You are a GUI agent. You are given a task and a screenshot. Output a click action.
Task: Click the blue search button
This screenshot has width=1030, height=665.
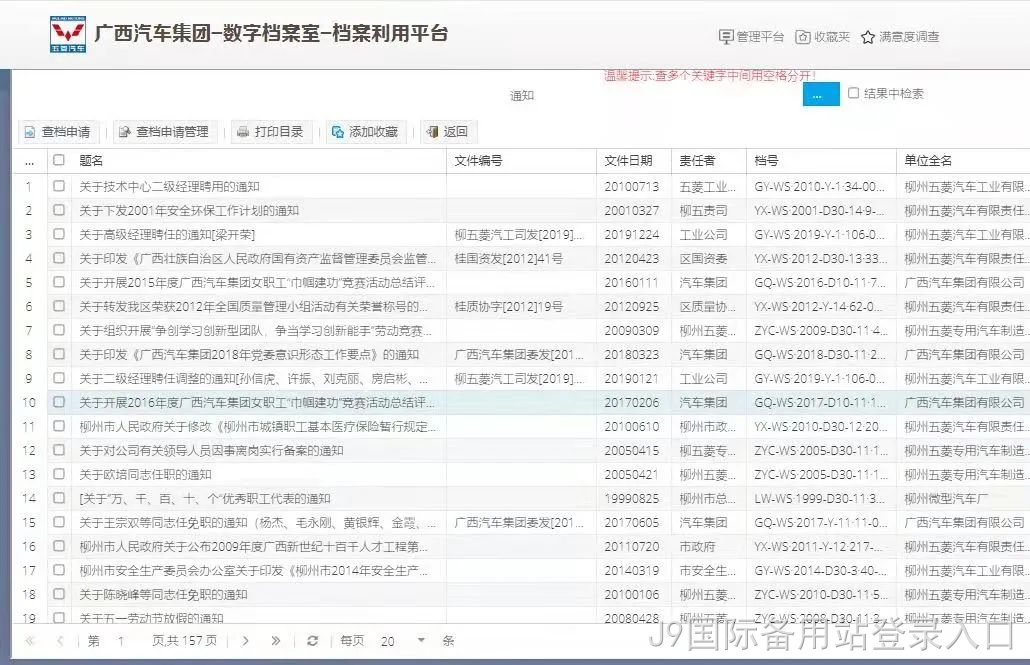tap(821, 95)
